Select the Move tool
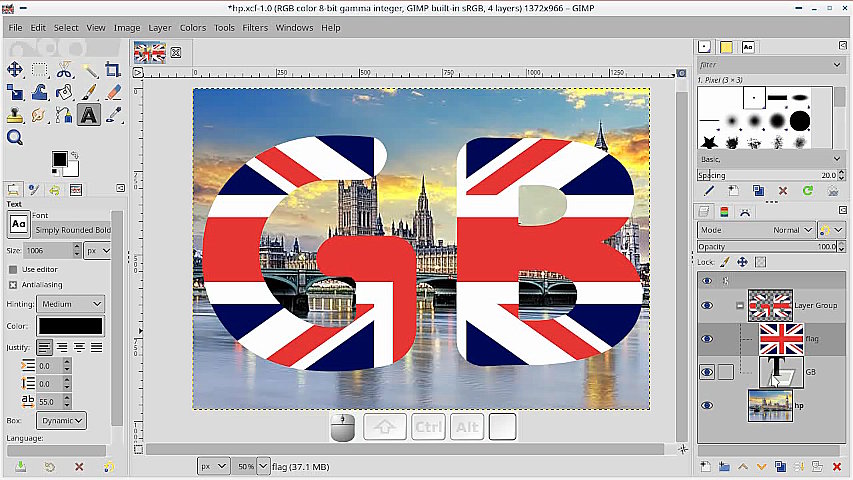This screenshot has width=853, height=480. 15,70
